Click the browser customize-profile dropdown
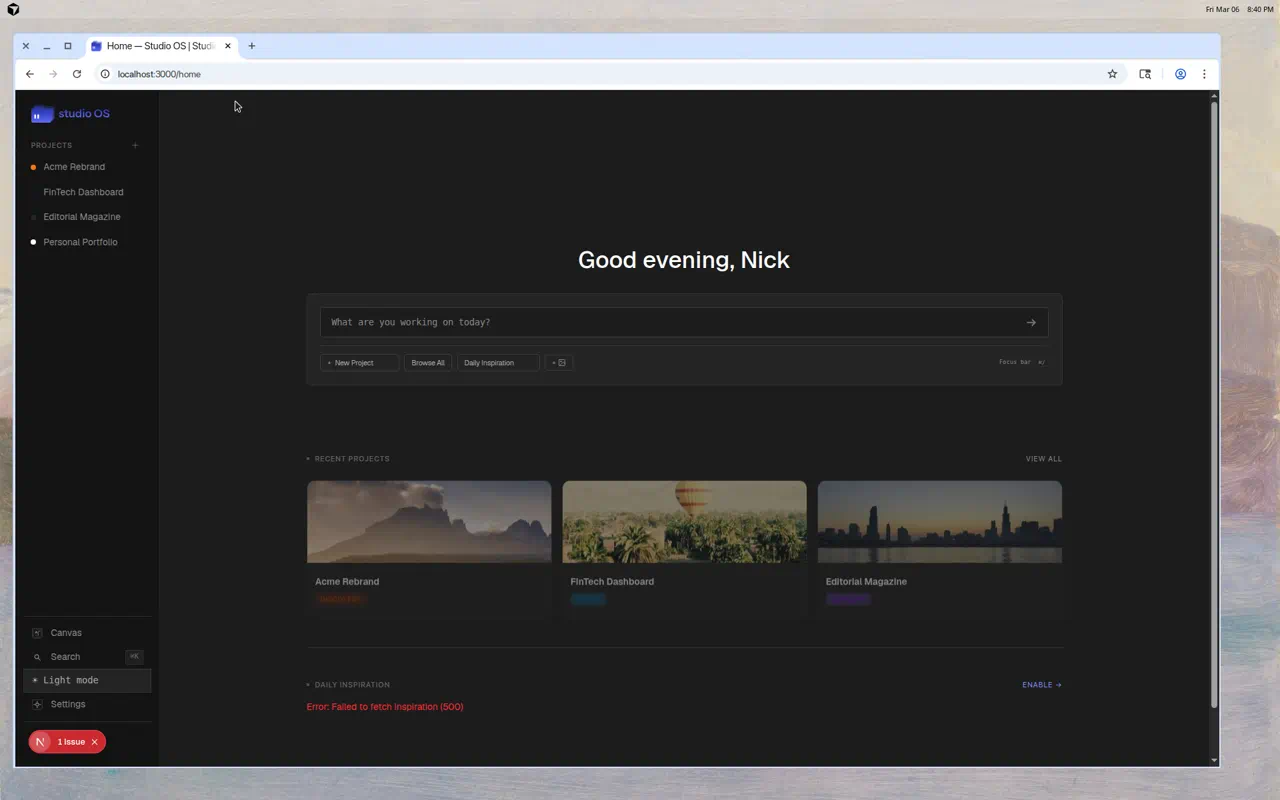The image size is (1280, 800). (1180, 73)
